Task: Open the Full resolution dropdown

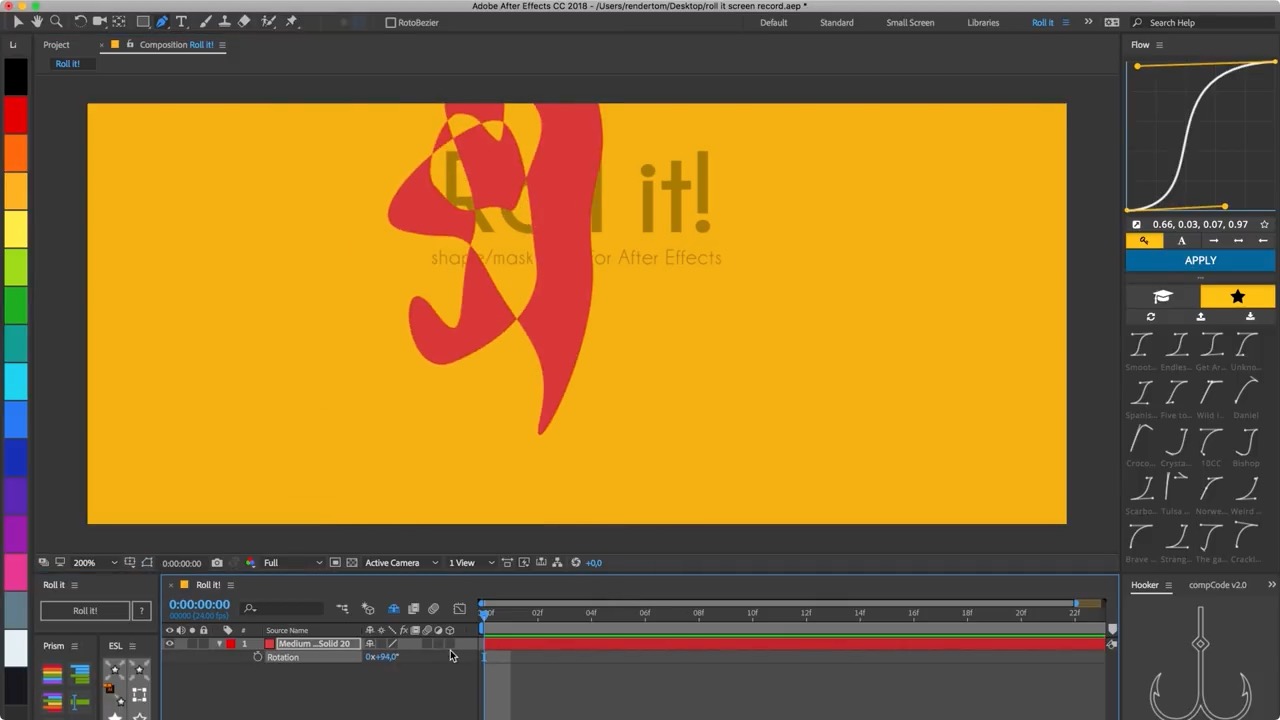Action: point(290,563)
